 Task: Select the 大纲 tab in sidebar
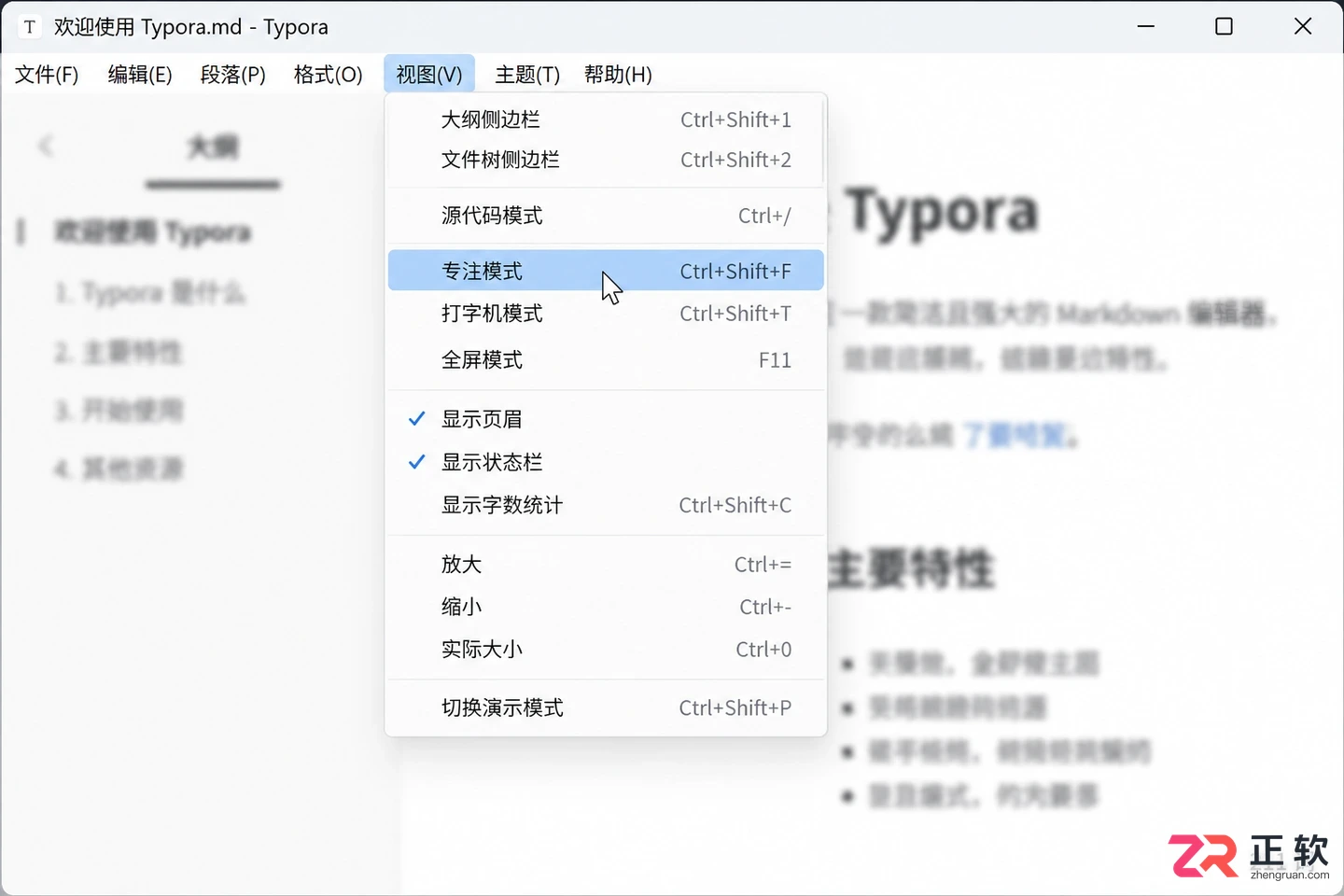(x=213, y=147)
